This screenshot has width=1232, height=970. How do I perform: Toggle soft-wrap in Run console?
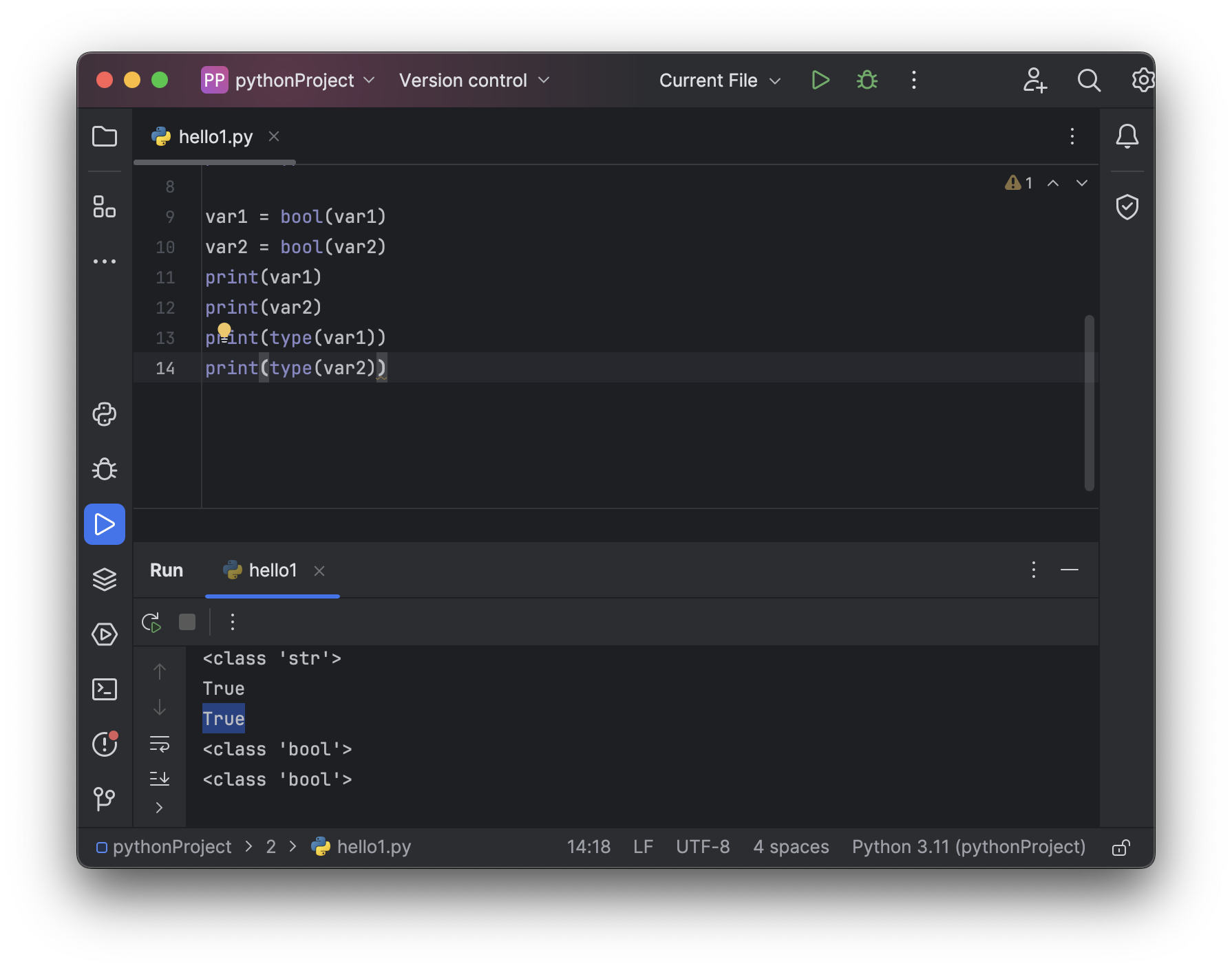click(160, 744)
